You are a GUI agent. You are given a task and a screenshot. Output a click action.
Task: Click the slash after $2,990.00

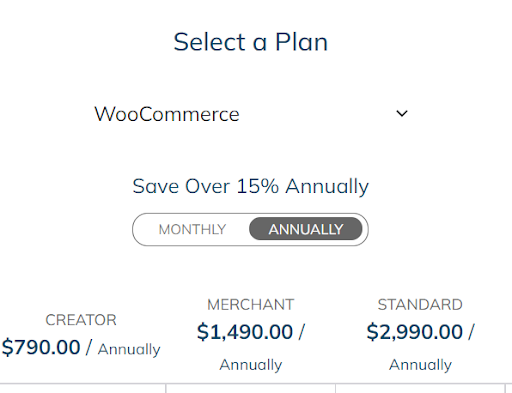471,332
